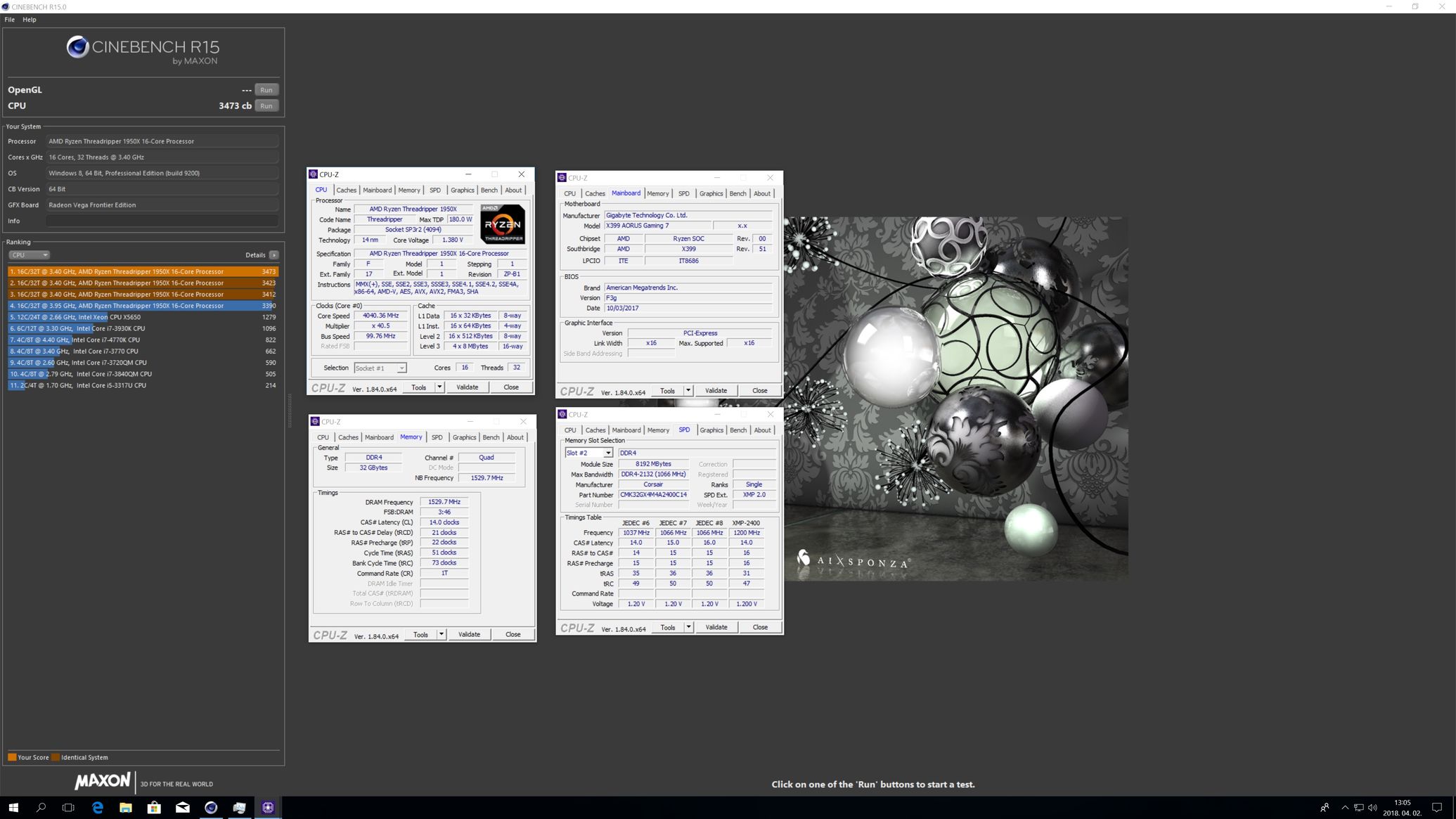Open taskbar search icon

(x=41, y=808)
